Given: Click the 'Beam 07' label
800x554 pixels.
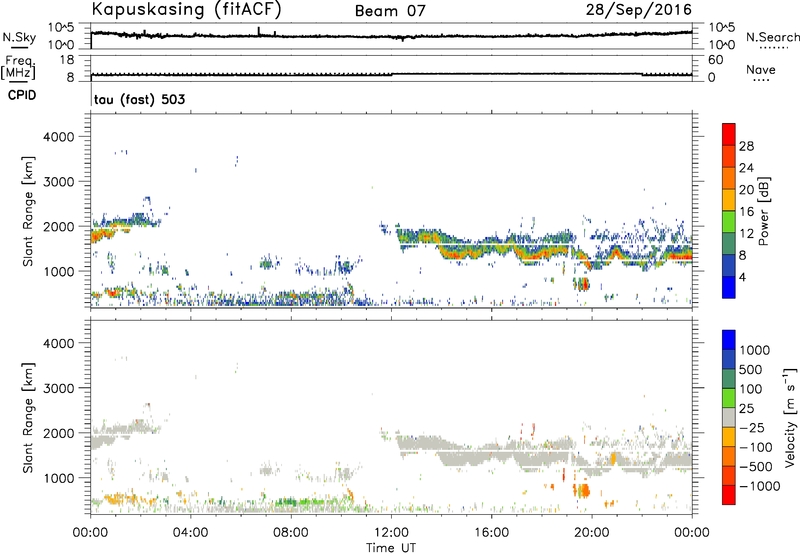Looking at the screenshot, I should click(x=390, y=11).
